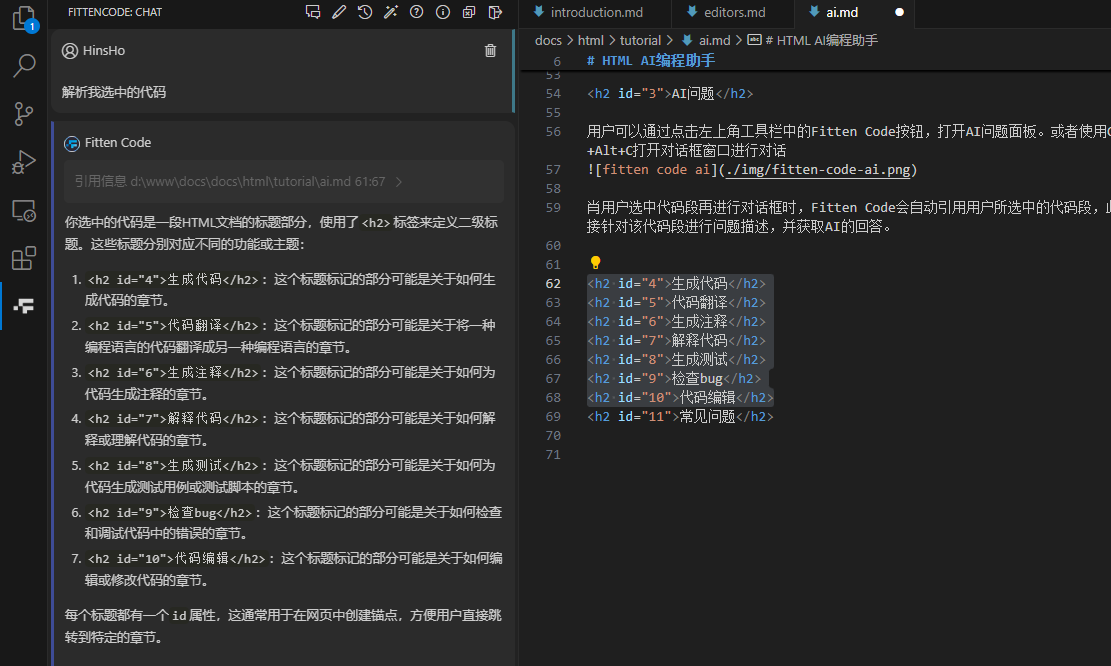
Task: Click the 代码编辑 h2 code line
Action: (680, 397)
